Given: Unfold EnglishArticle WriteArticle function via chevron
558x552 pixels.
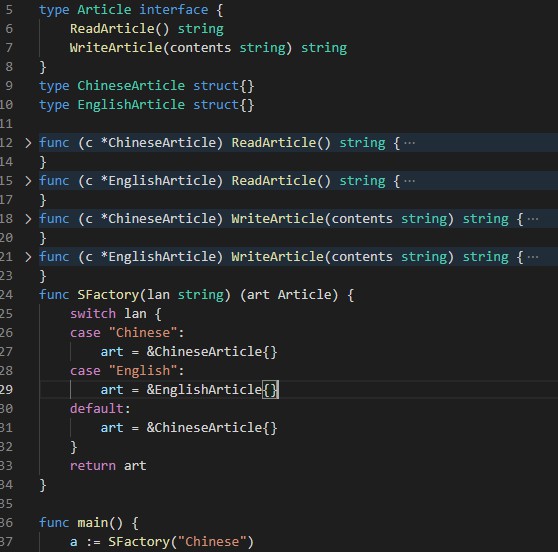Looking at the screenshot, I should point(28,257).
